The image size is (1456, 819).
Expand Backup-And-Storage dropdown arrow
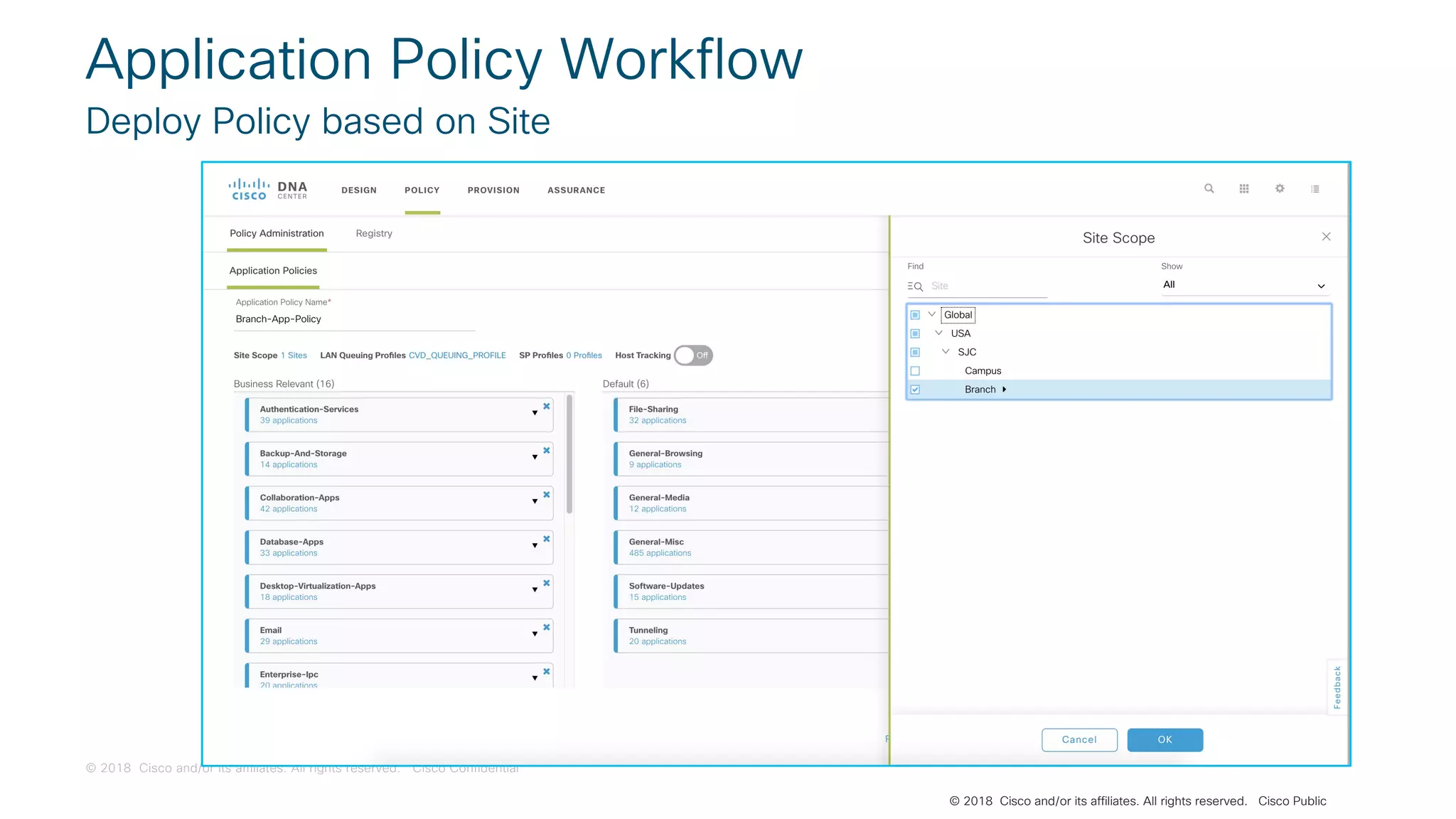[x=535, y=457]
